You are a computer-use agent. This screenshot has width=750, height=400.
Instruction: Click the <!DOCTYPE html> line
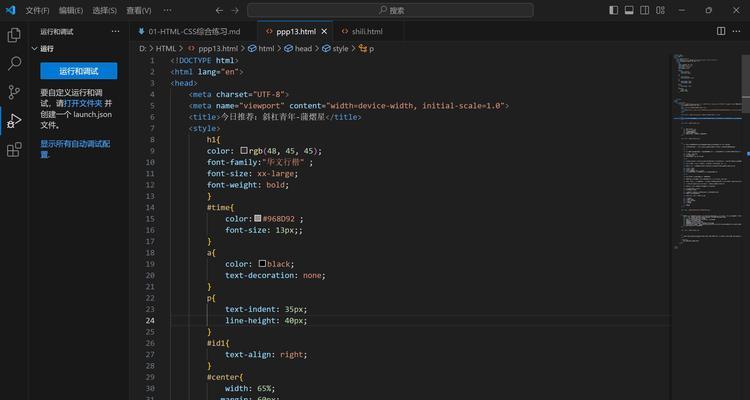[204, 60]
